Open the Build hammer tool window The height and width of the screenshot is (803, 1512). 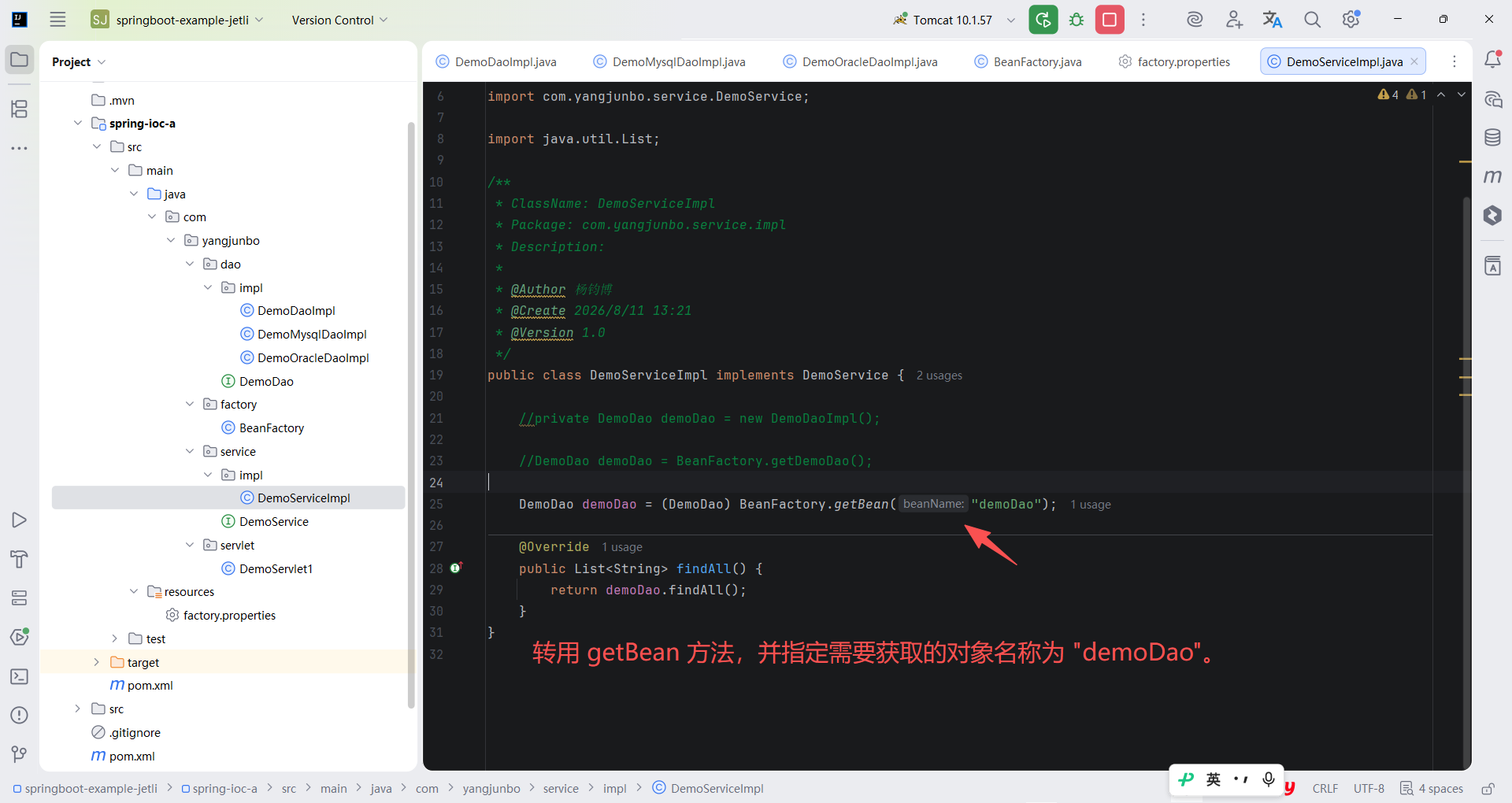20,559
